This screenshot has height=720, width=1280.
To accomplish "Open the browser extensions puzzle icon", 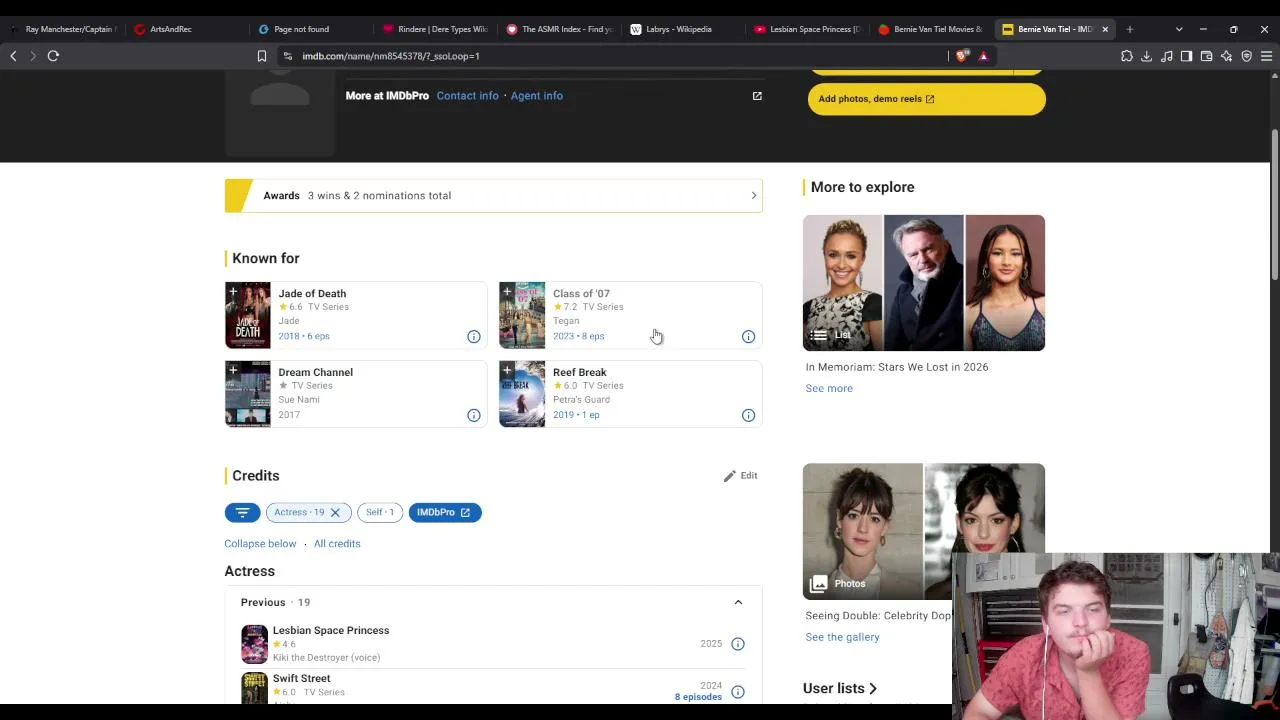I will (x=1127, y=56).
